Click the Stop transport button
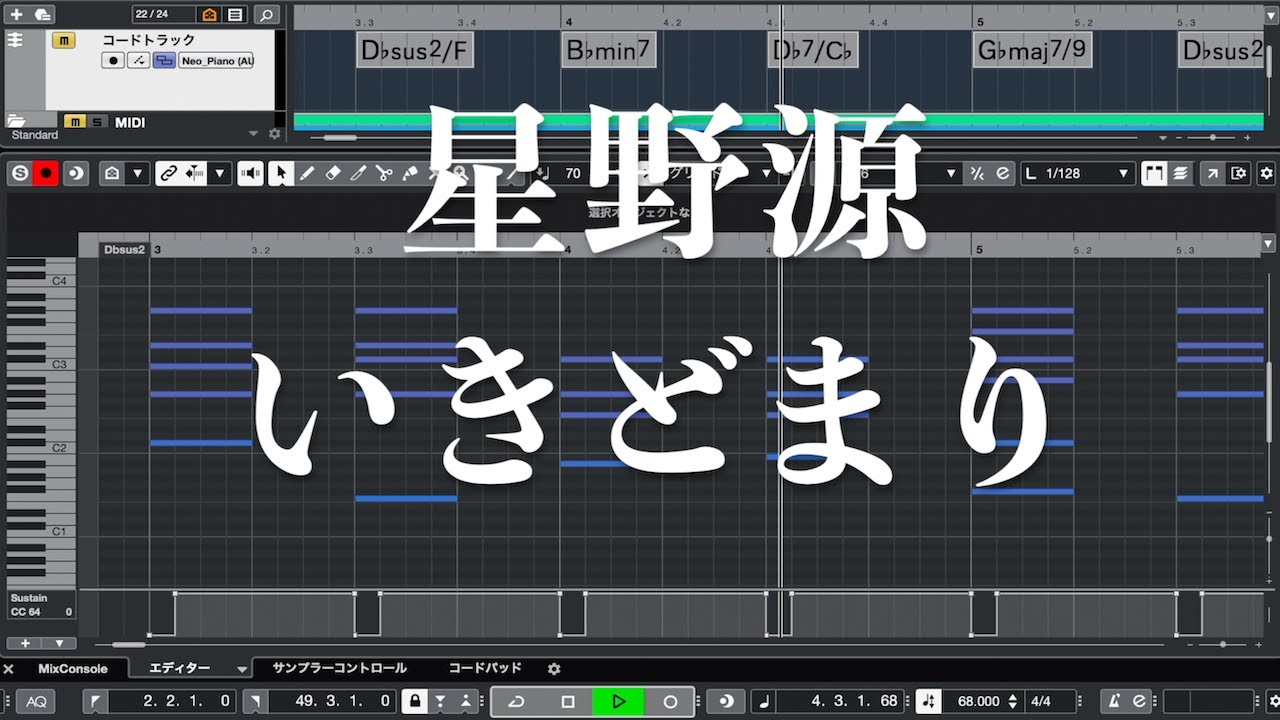The width and height of the screenshot is (1280, 720). tap(568, 701)
